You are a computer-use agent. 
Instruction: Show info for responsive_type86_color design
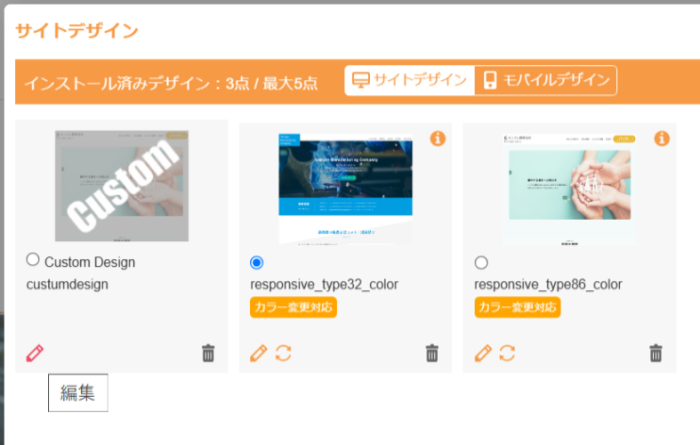point(662,139)
